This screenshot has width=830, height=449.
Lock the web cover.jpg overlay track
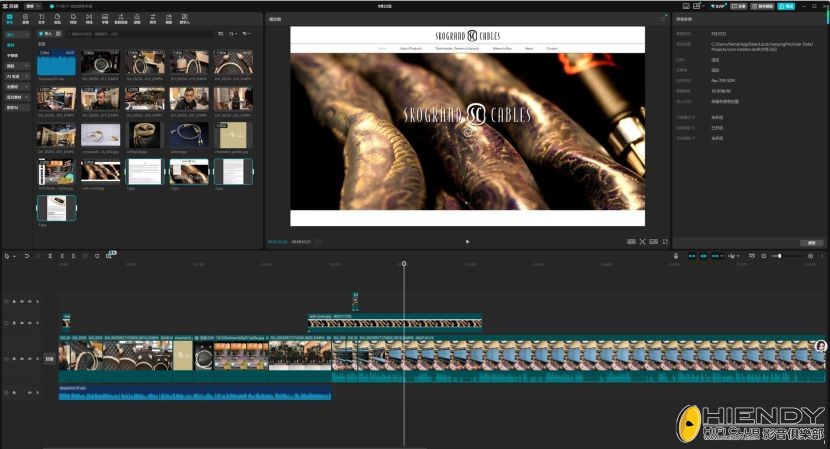coord(14,323)
